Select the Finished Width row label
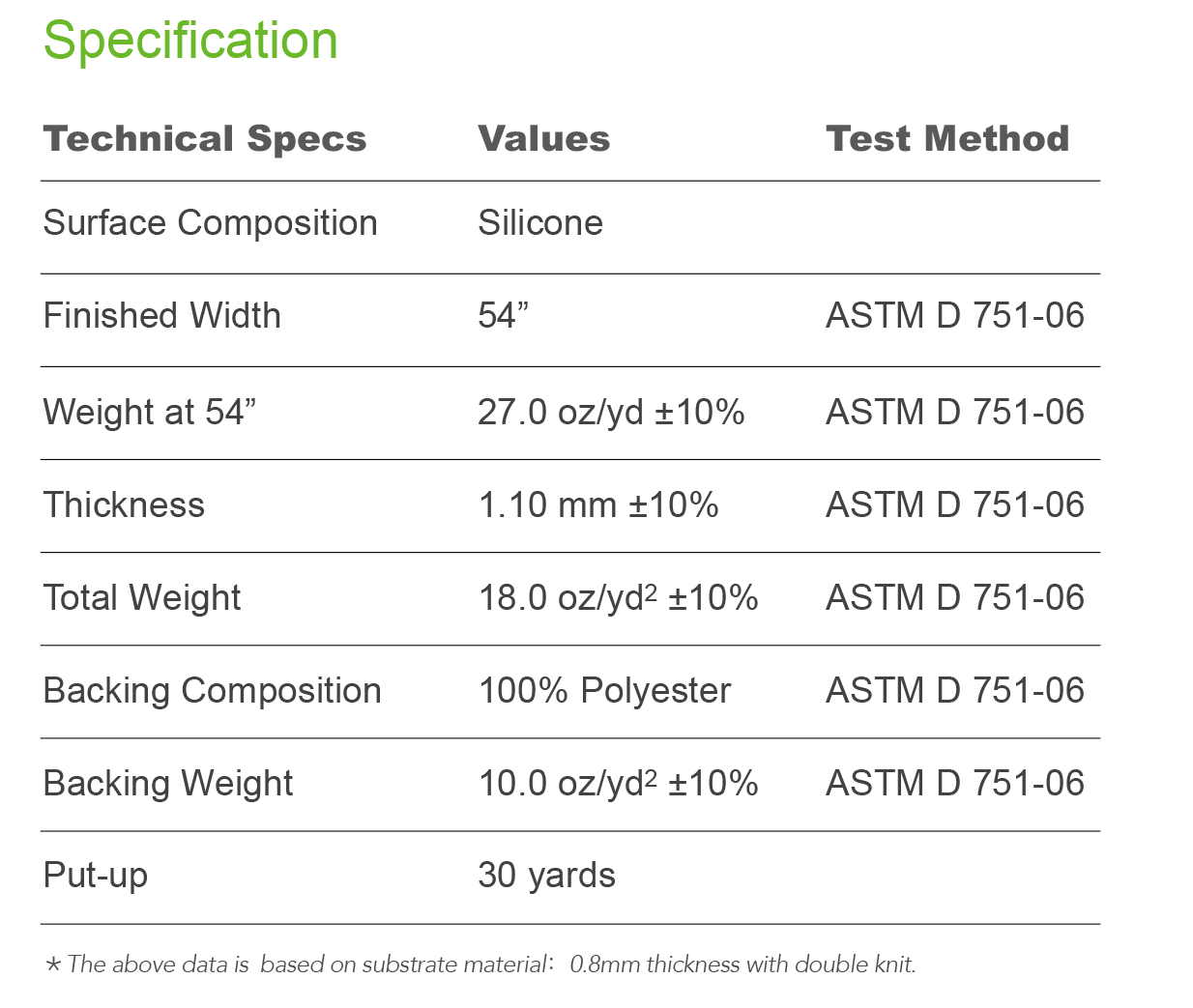This screenshot has width=1193, height=1008. point(162,316)
